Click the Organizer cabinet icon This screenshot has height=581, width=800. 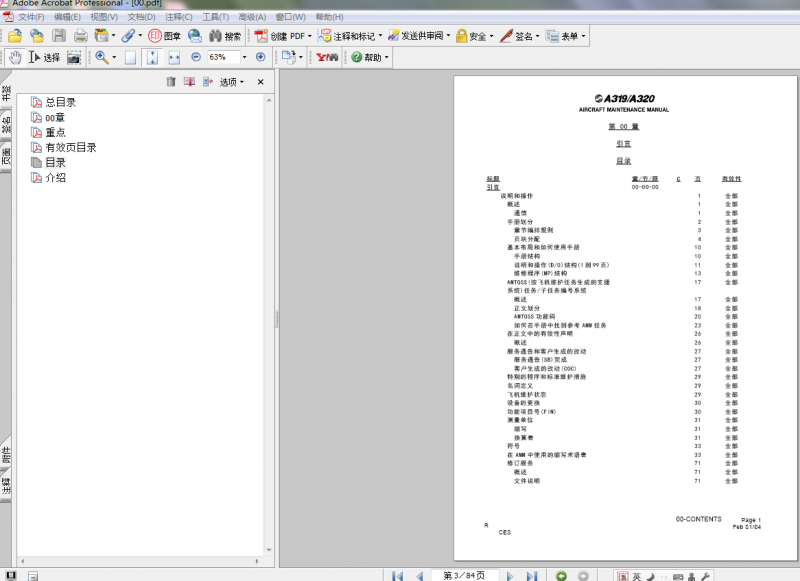click(x=102, y=36)
